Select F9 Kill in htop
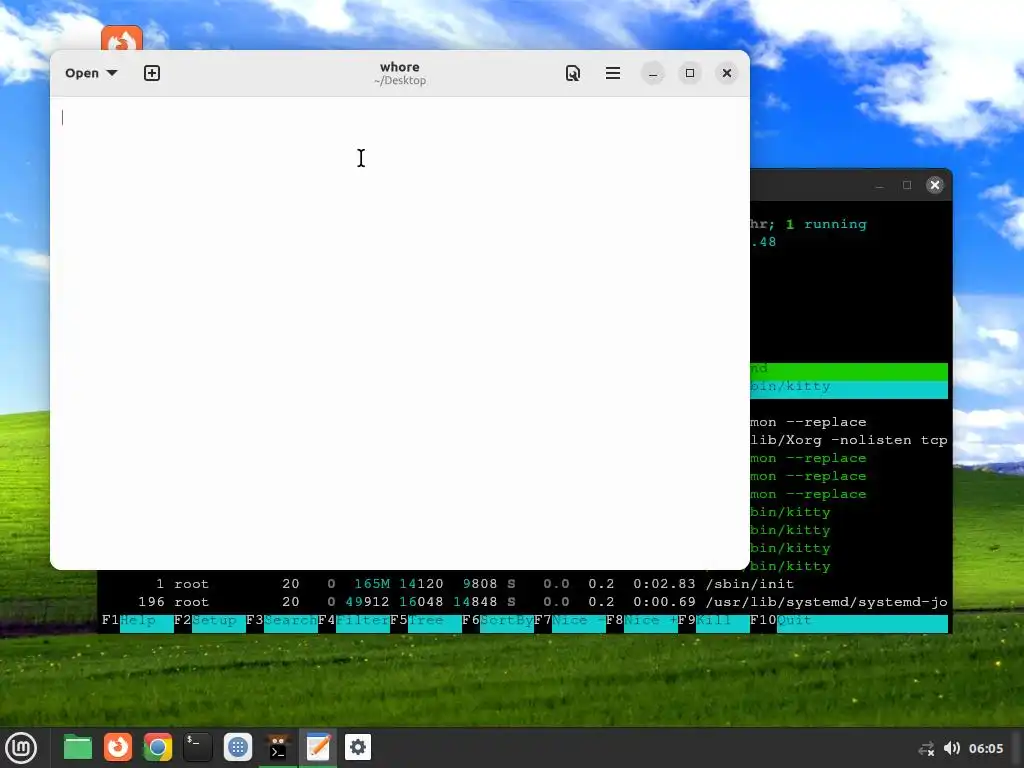 click(x=714, y=620)
